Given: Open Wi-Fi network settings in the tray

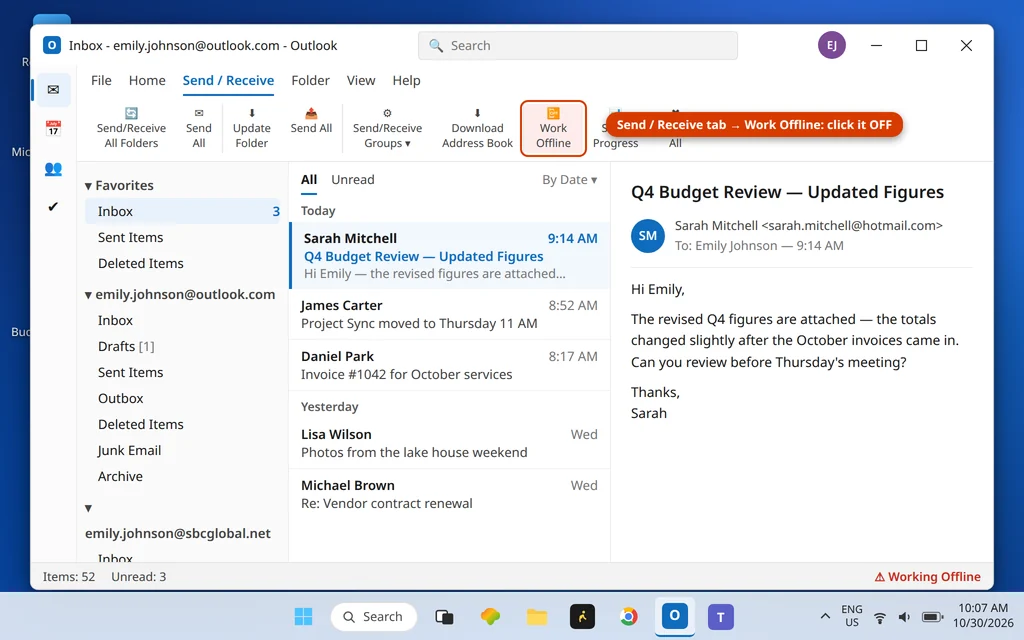Looking at the screenshot, I should pyautogui.click(x=880, y=617).
